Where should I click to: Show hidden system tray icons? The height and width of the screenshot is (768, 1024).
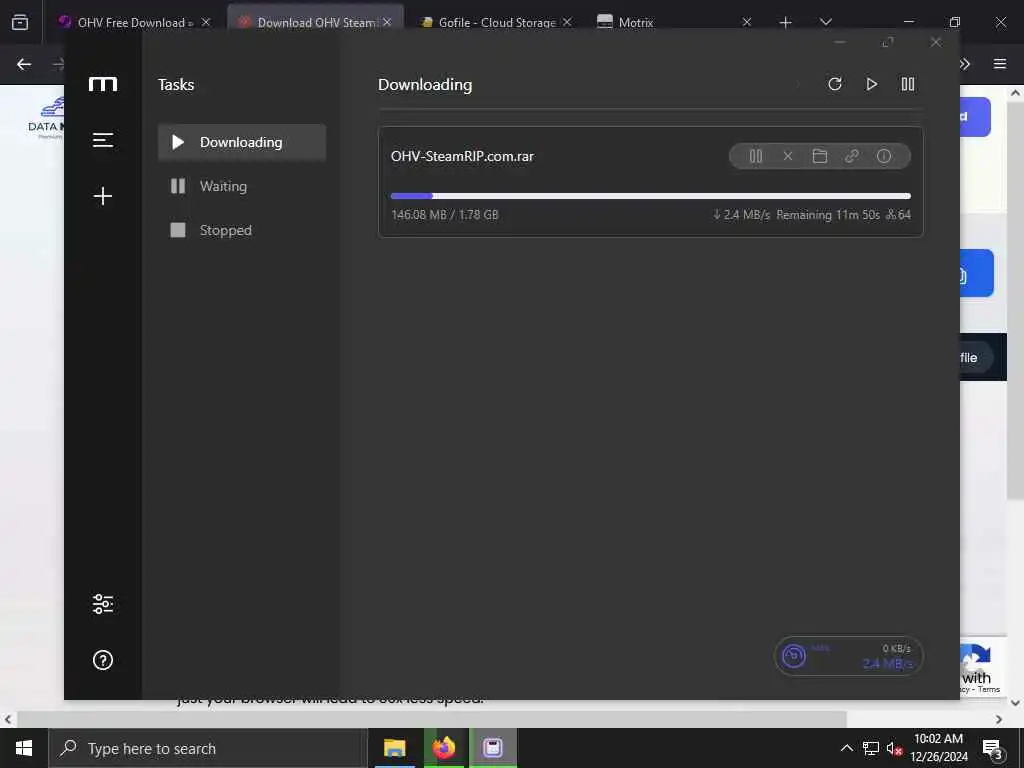tap(846, 748)
